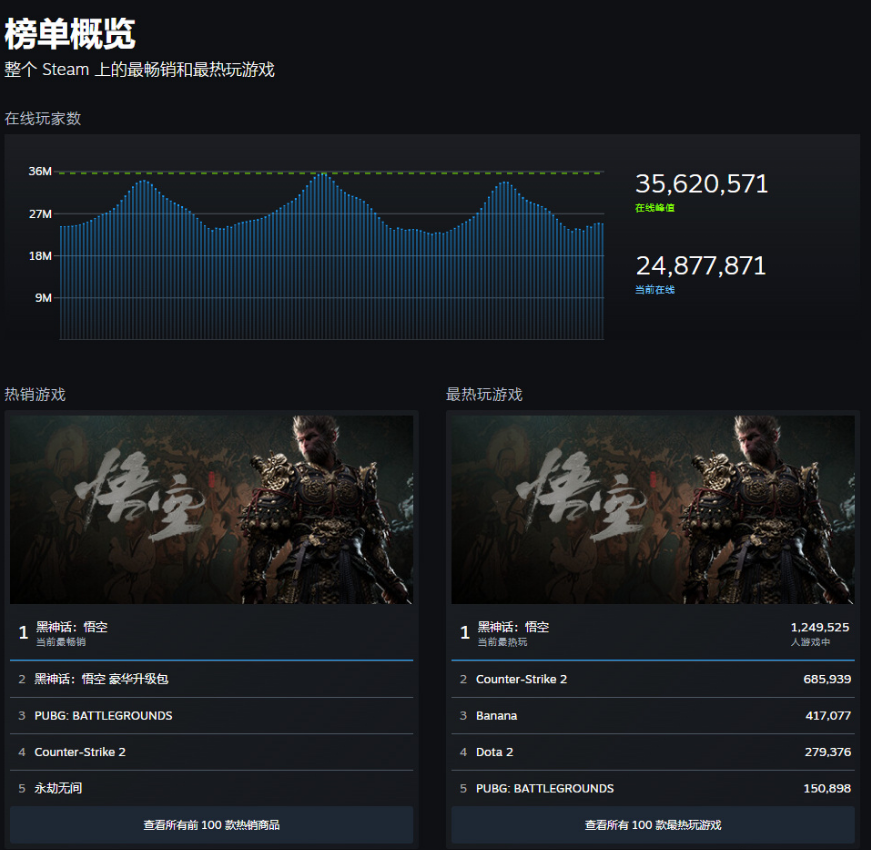Open Counter-Strike 2 in the top sellers list

coord(211,752)
